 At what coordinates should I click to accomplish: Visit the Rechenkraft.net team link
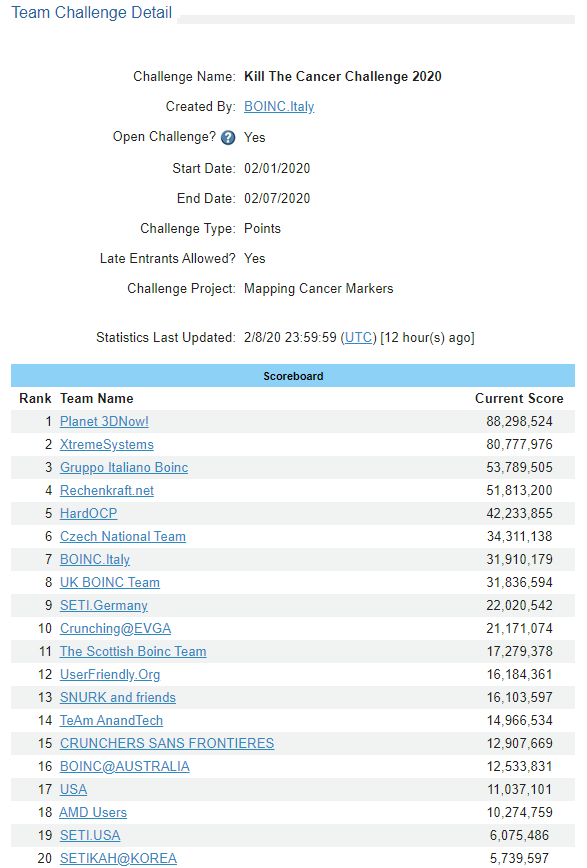point(107,490)
